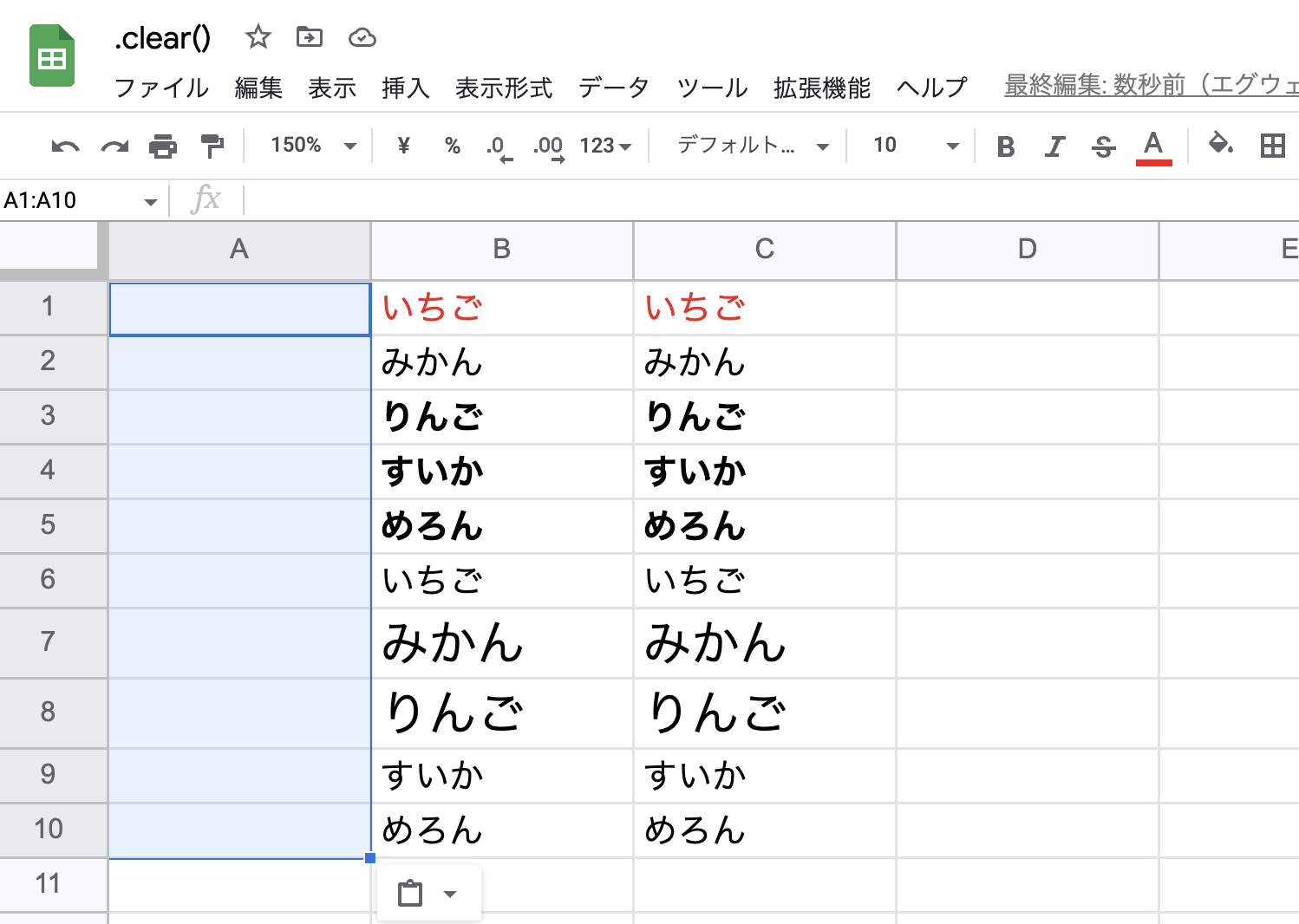Open the データ menu
1299x924 pixels.
(613, 88)
